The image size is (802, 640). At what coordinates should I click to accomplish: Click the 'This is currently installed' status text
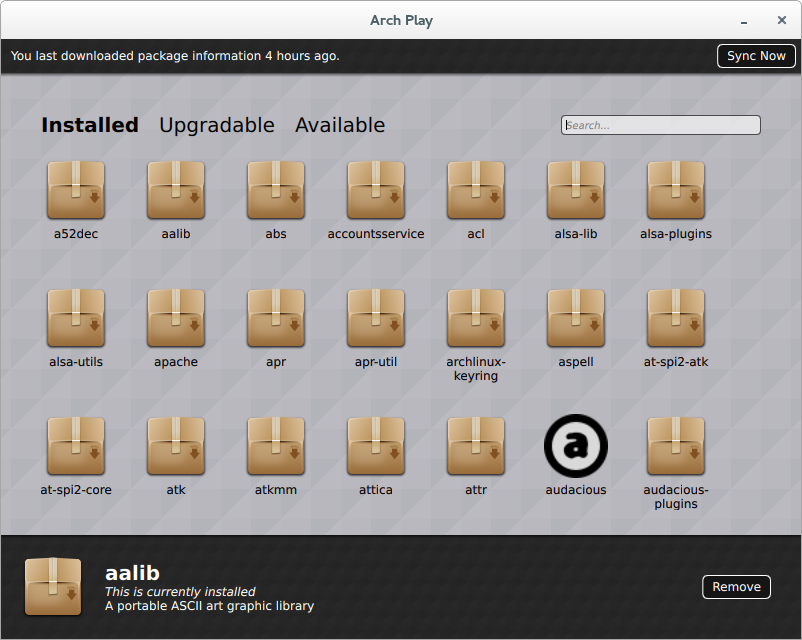pyautogui.click(x=180, y=592)
